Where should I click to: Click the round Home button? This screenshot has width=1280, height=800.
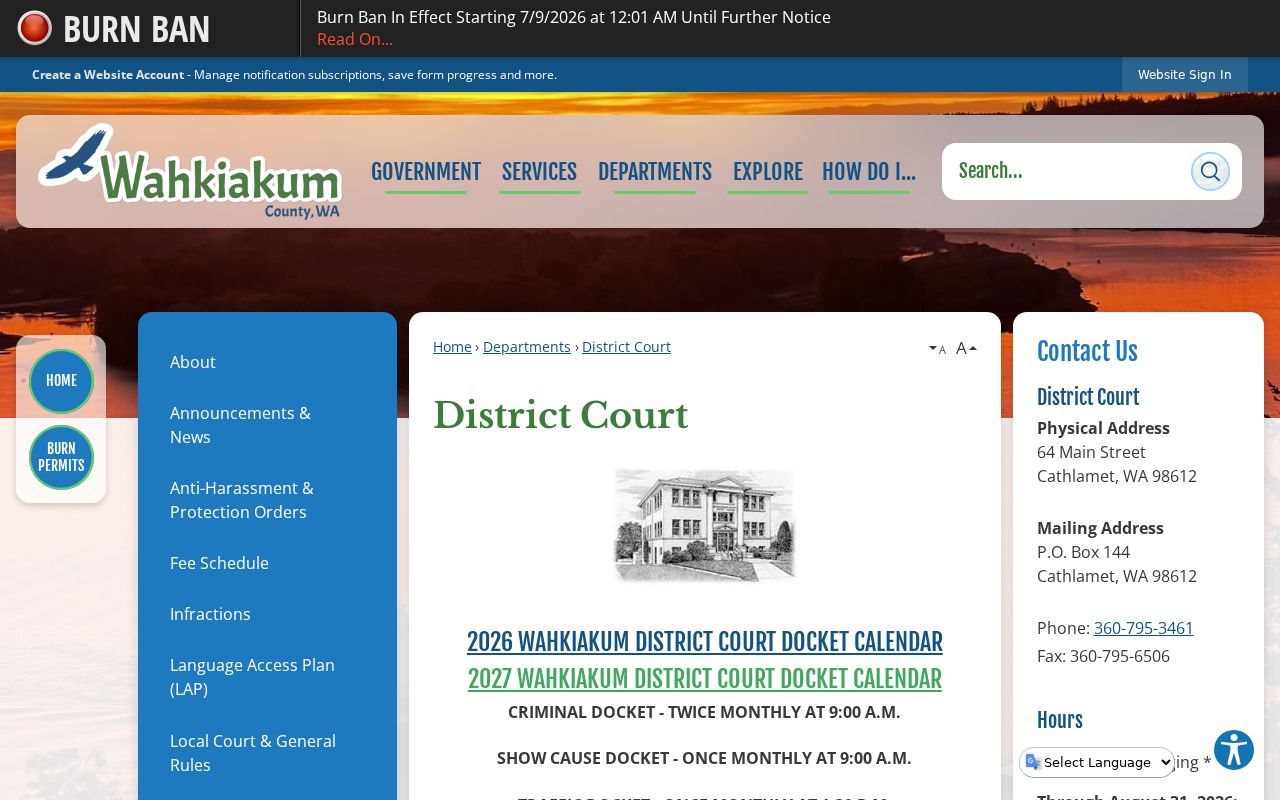61,381
